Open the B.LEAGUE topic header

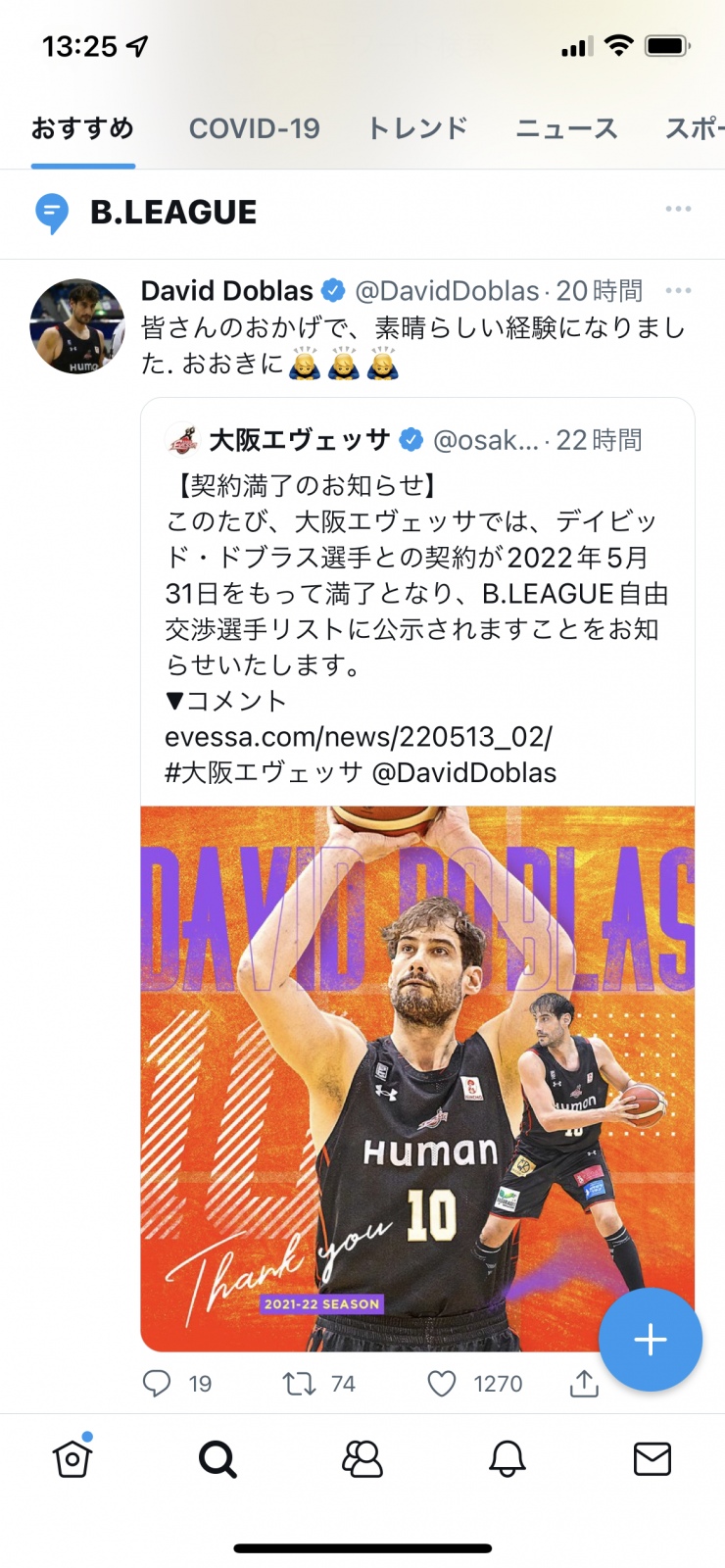173,212
